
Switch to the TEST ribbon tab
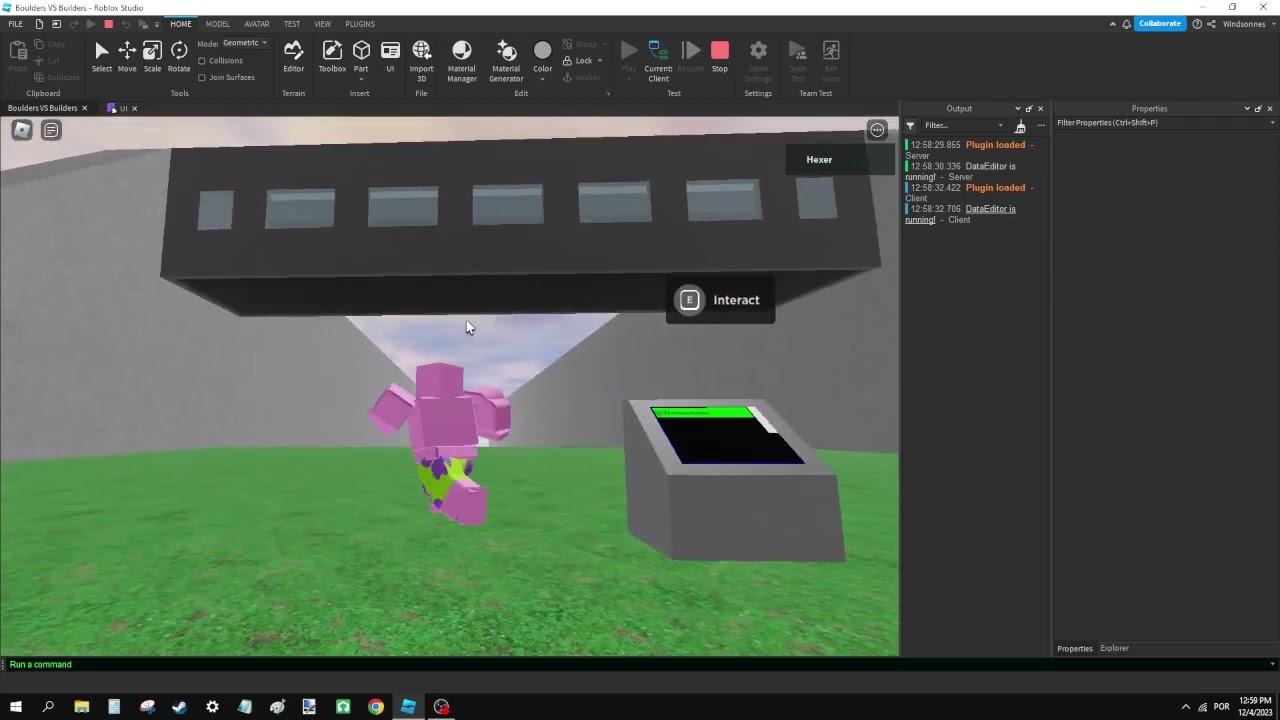pos(292,24)
